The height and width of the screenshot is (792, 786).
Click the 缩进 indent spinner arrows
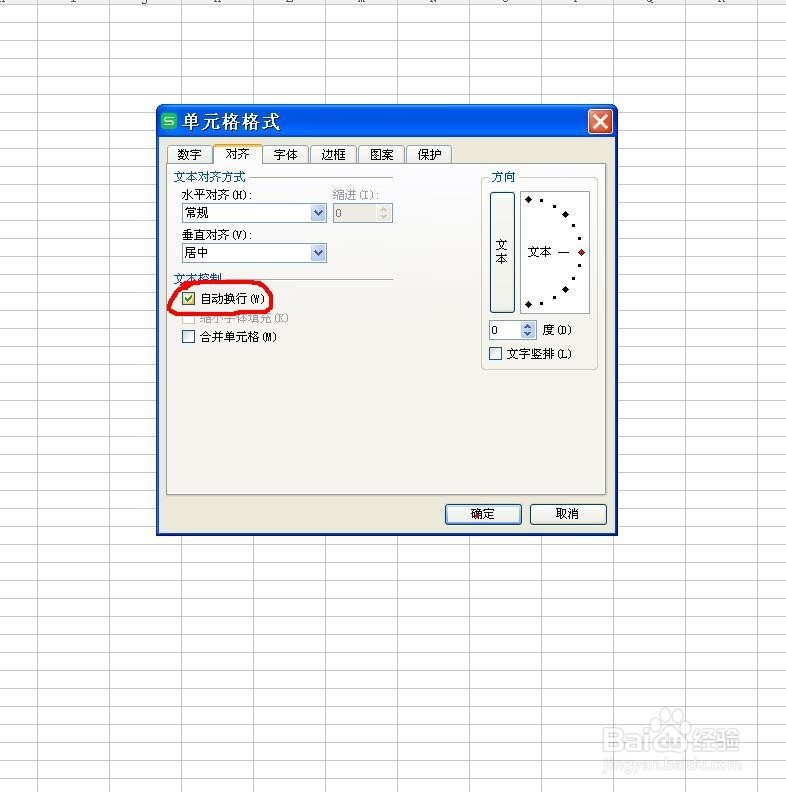(x=384, y=213)
